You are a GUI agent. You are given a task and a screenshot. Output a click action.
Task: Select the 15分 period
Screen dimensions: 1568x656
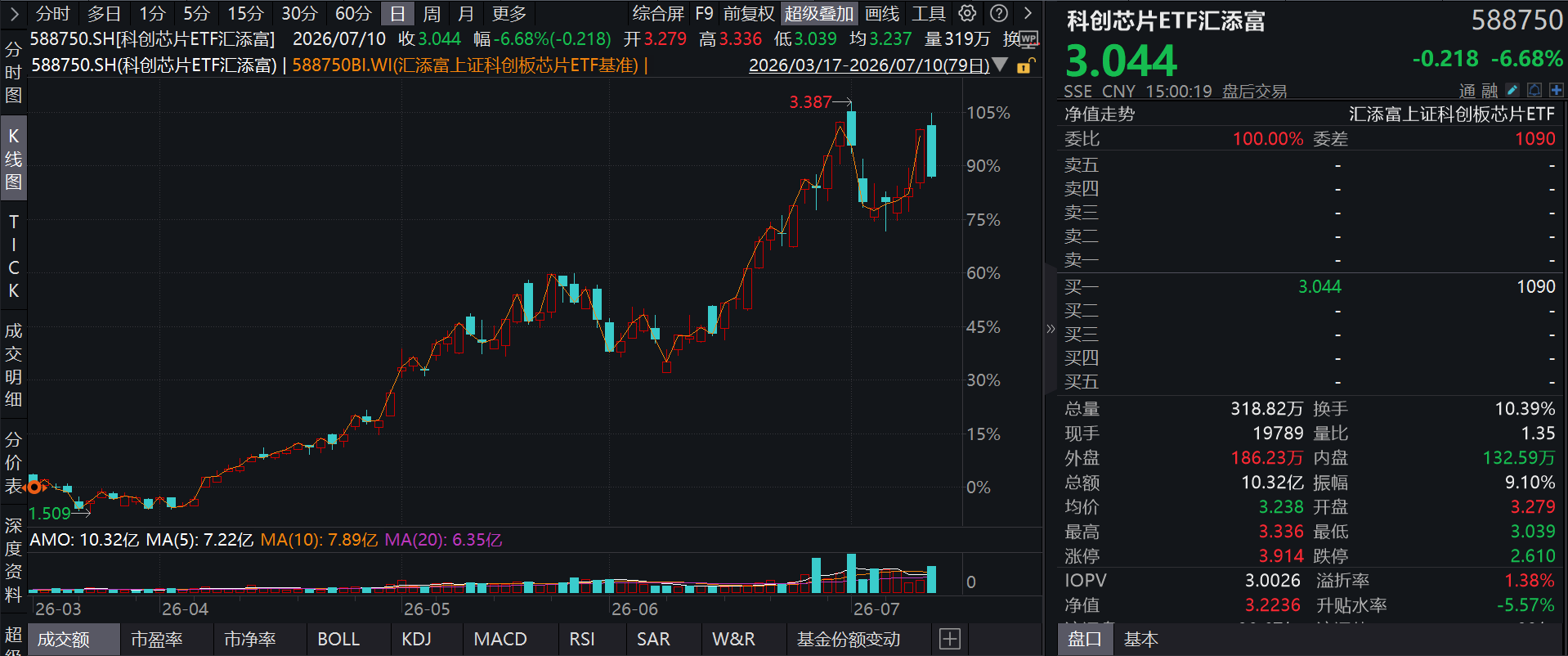click(245, 13)
